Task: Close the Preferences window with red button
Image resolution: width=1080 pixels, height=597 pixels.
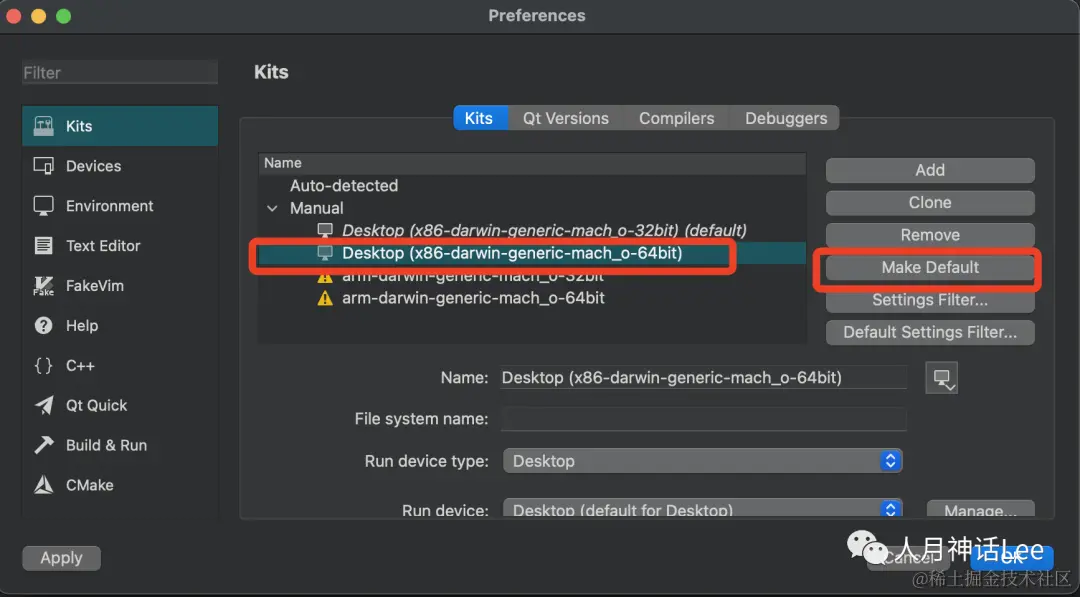Action: point(13,16)
